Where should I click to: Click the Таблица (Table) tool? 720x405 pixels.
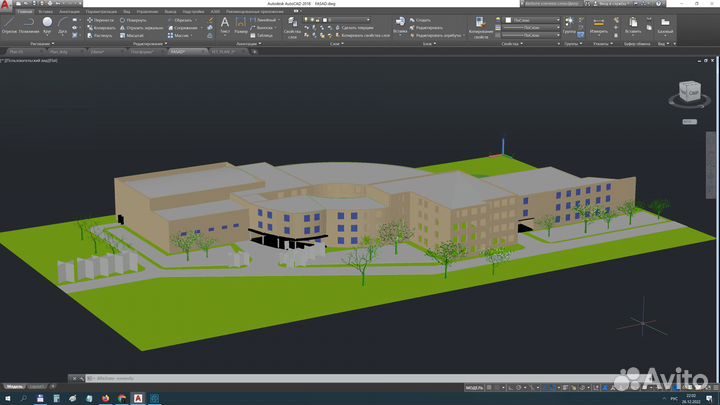[262, 35]
